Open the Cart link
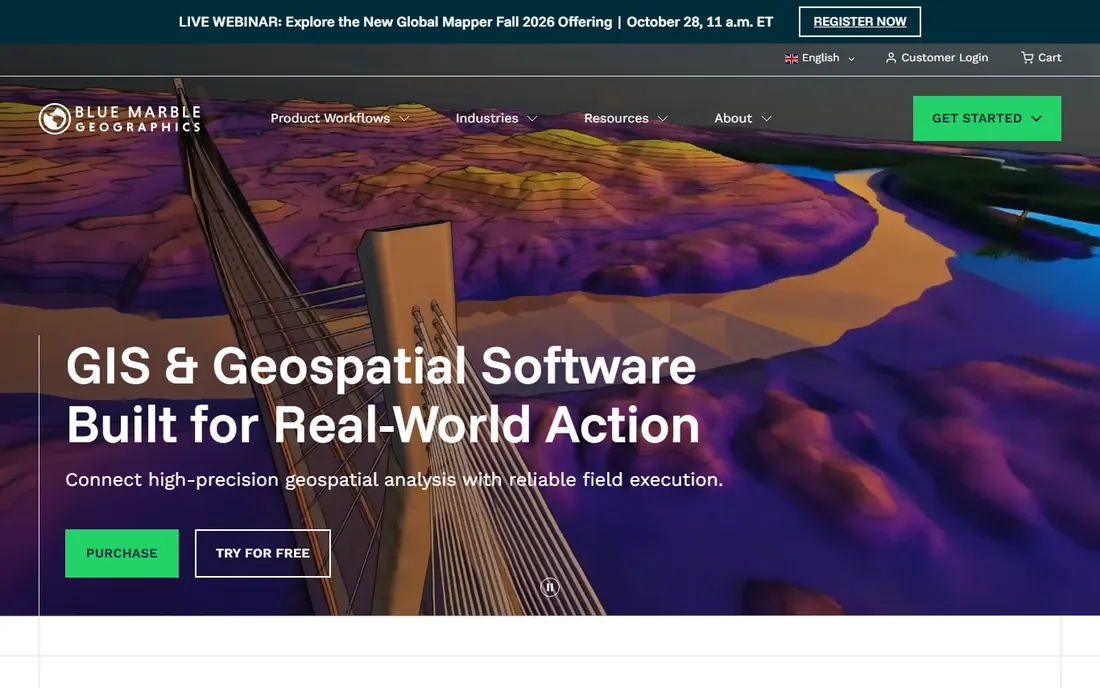Viewport: 1100px width, 688px height. [1041, 58]
